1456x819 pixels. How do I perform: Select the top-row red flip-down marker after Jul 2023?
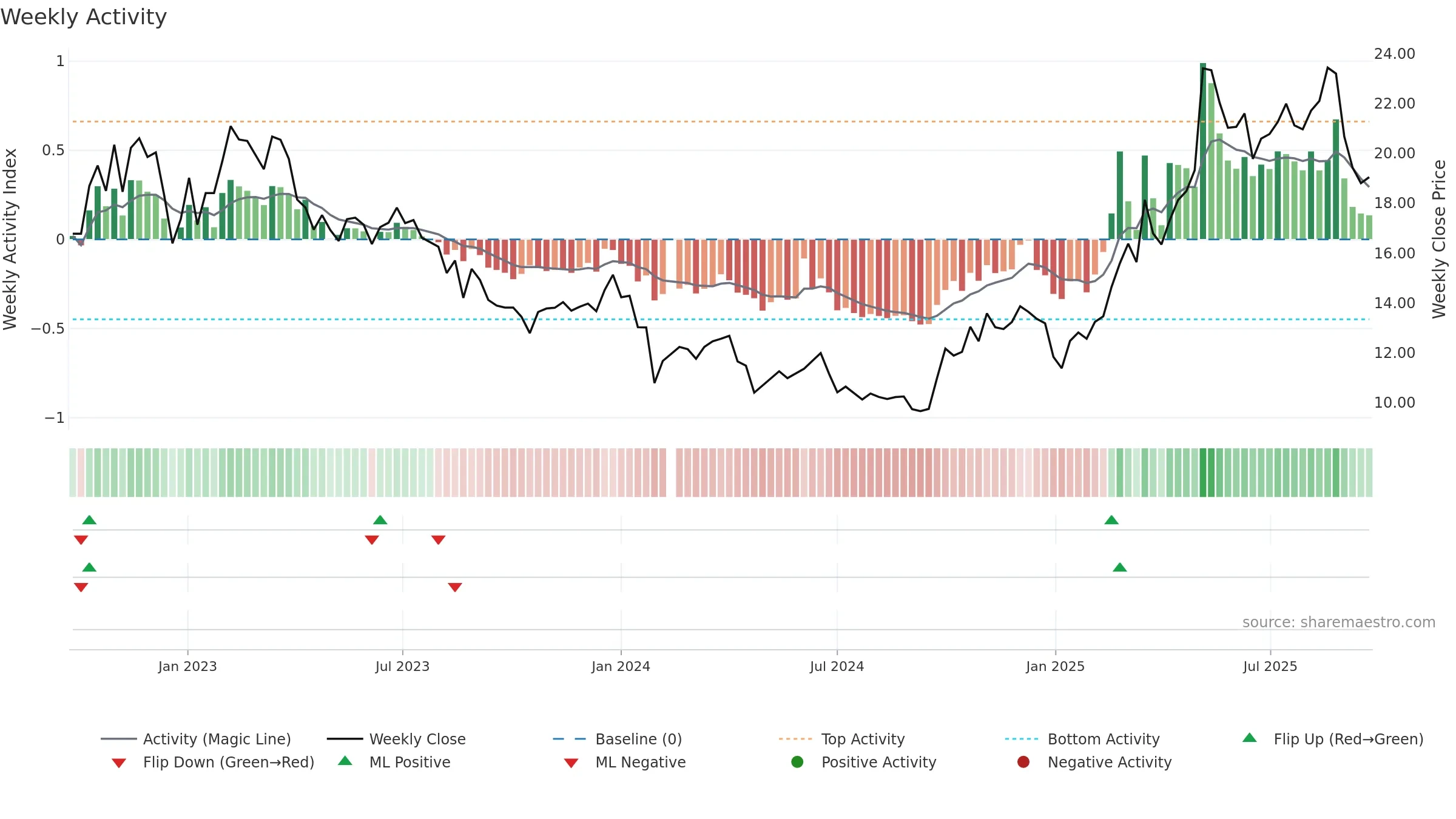[x=439, y=540]
